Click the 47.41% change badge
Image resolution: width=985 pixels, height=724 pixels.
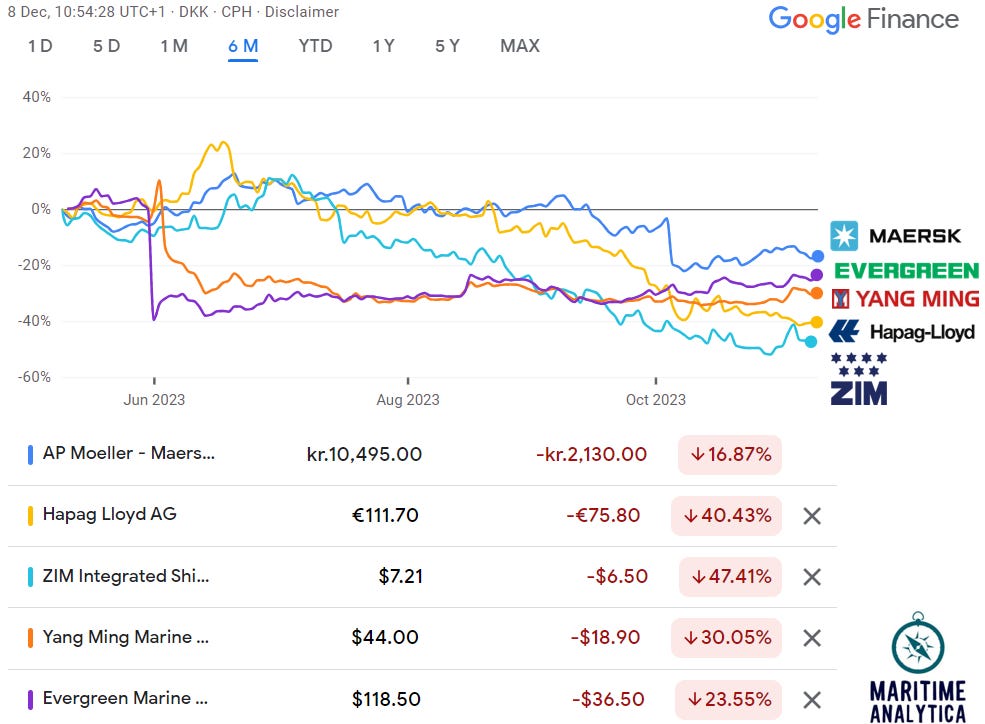(730, 576)
